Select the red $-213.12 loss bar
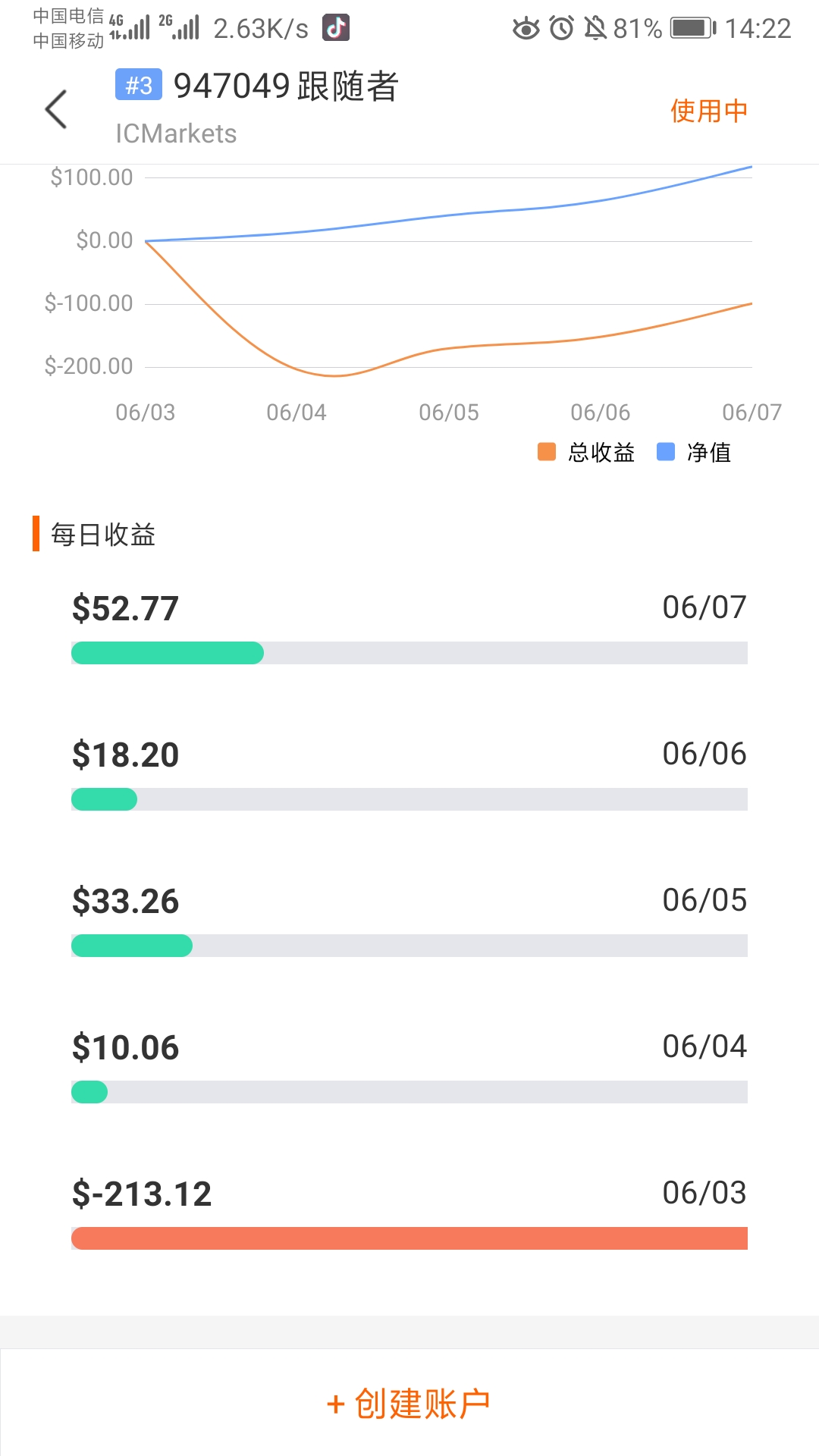 tap(409, 1238)
